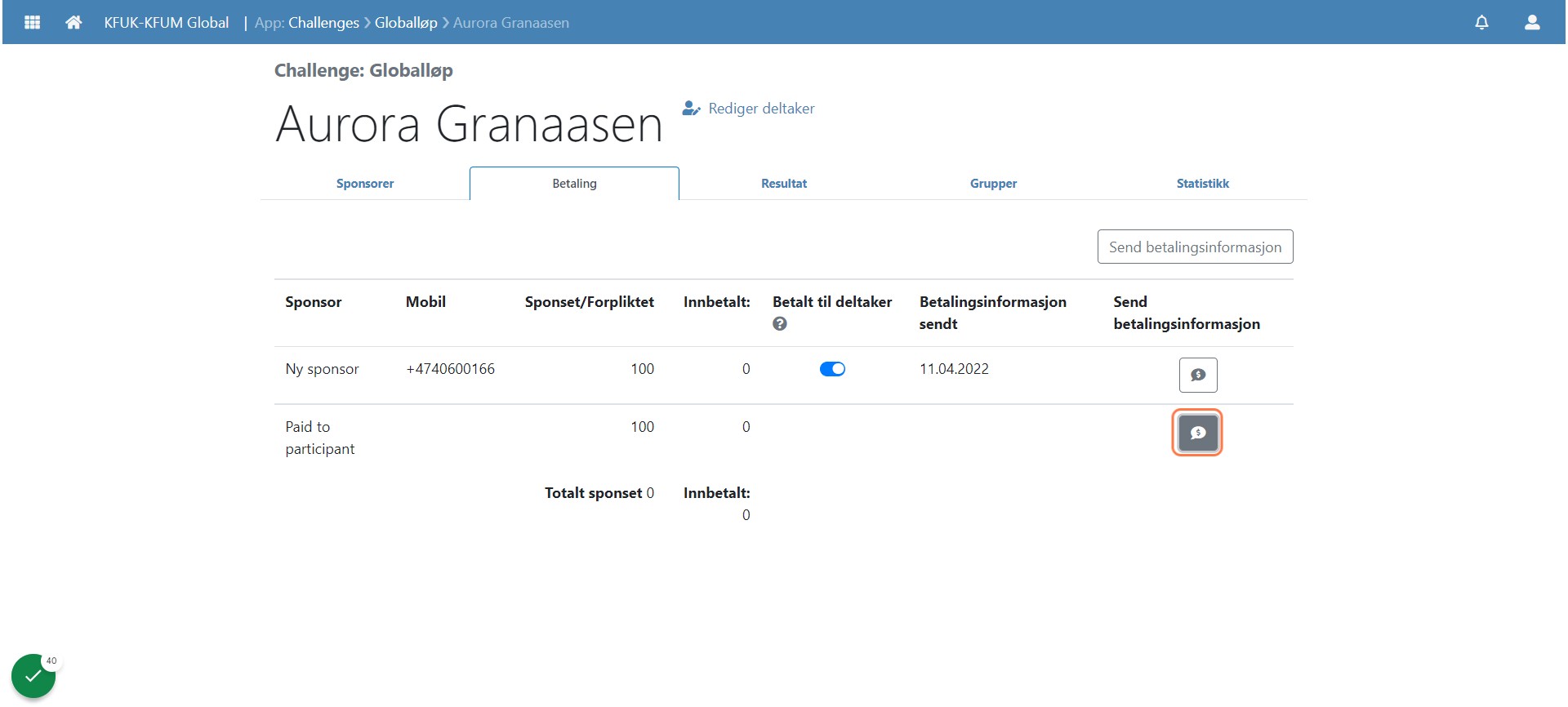Click the Rediger deltaker link
The image size is (1568, 707).
[x=761, y=109]
